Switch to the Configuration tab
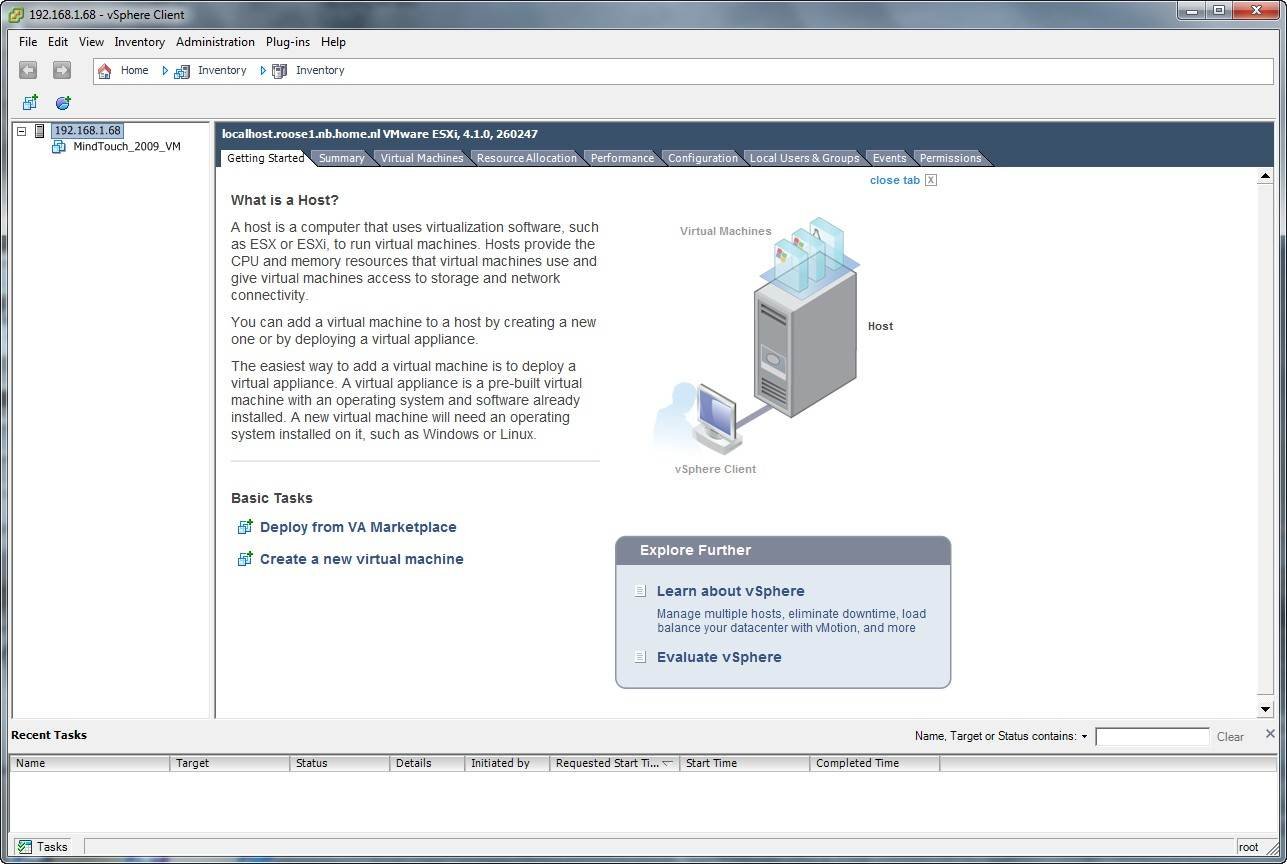 [x=702, y=158]
